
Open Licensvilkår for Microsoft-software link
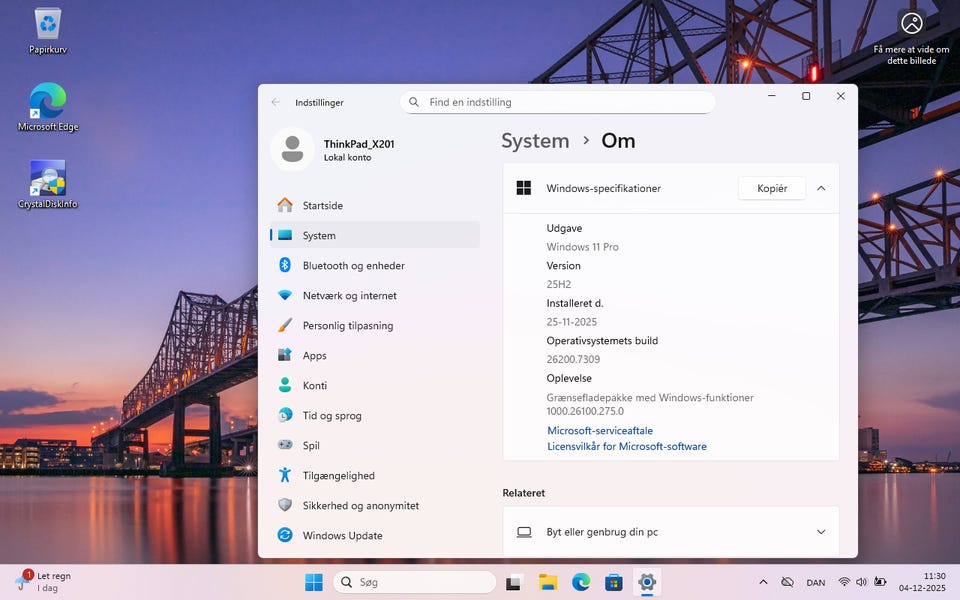click(626, 447)
